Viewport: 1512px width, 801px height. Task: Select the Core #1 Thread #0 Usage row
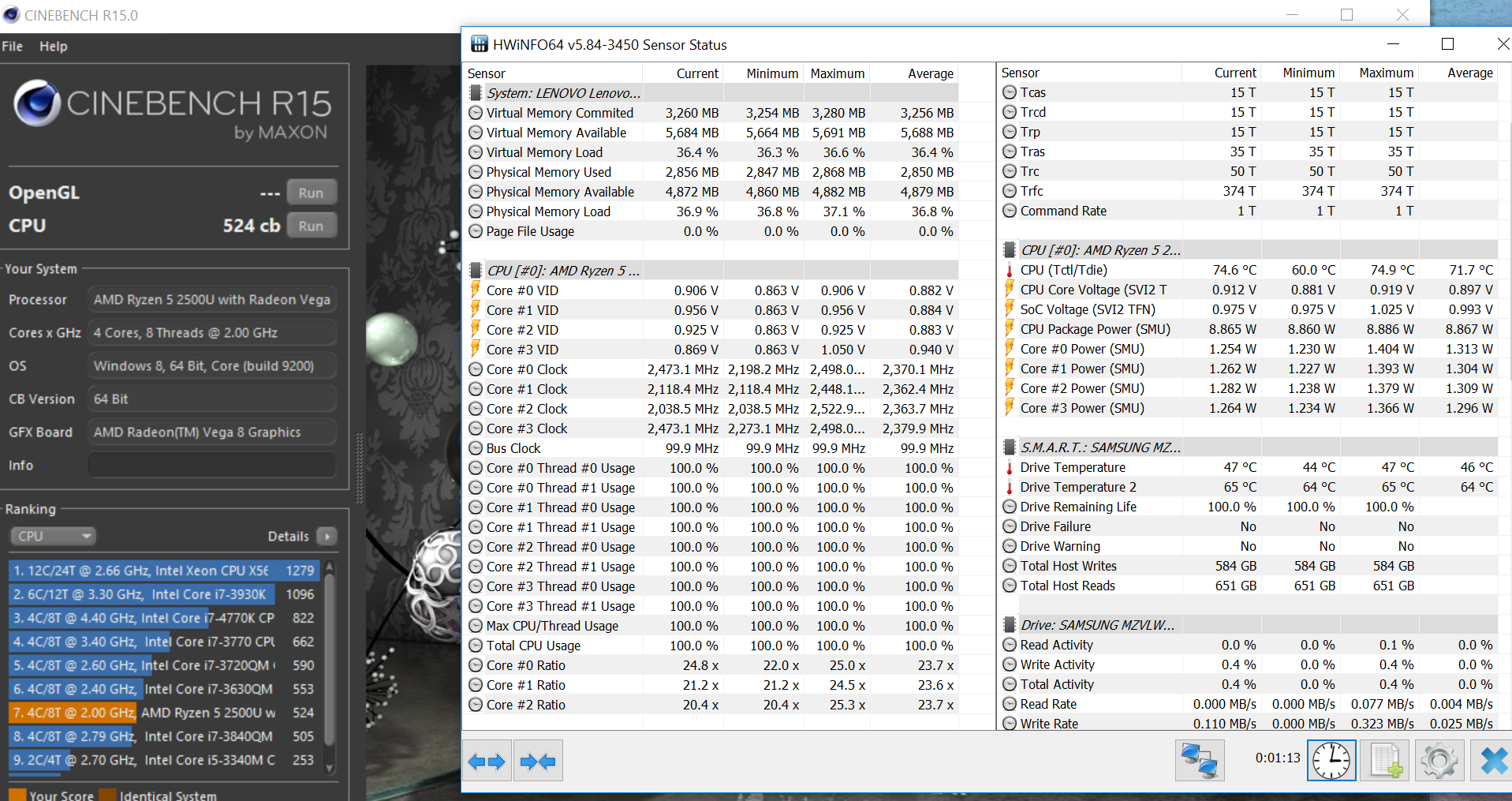pyautogui.click(x=711, y=507)
